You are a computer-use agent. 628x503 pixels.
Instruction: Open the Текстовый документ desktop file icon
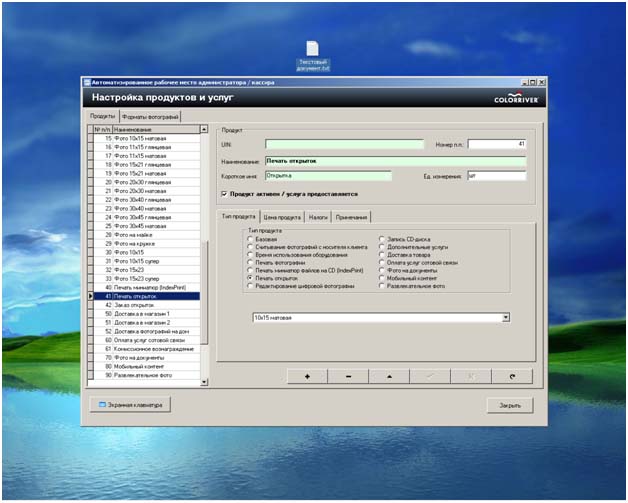pyautogui.click(x=312, y=50)
